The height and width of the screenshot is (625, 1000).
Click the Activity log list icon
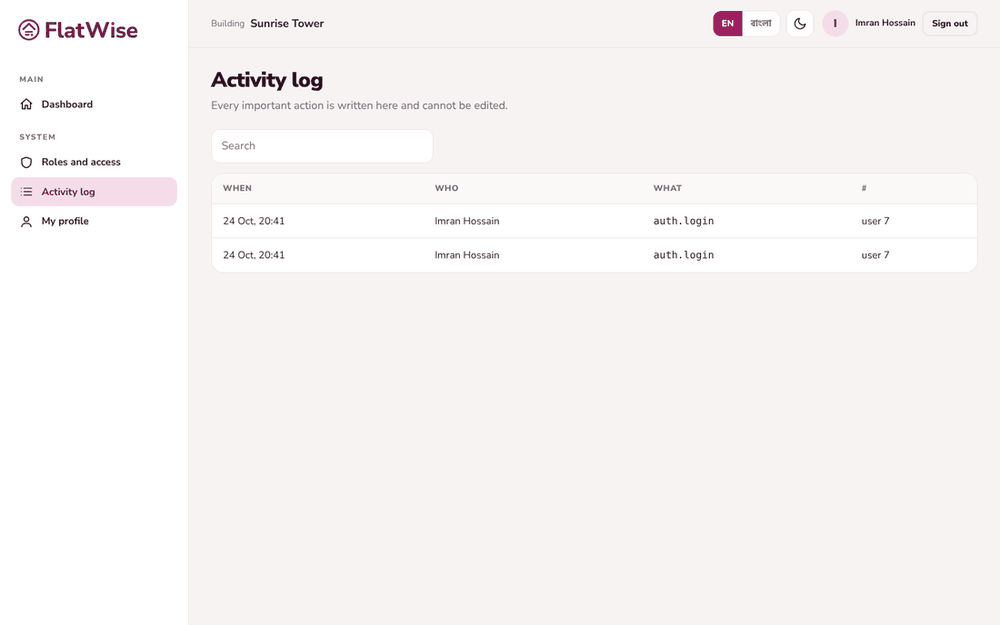pyautogui.click(x=26, y=191)
